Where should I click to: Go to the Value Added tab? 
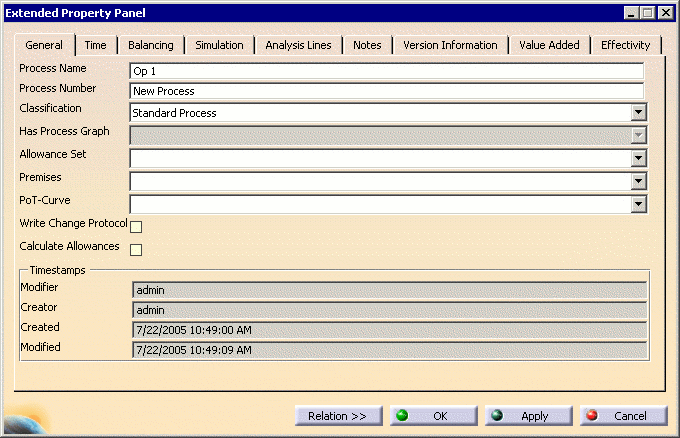pos(549,45)
